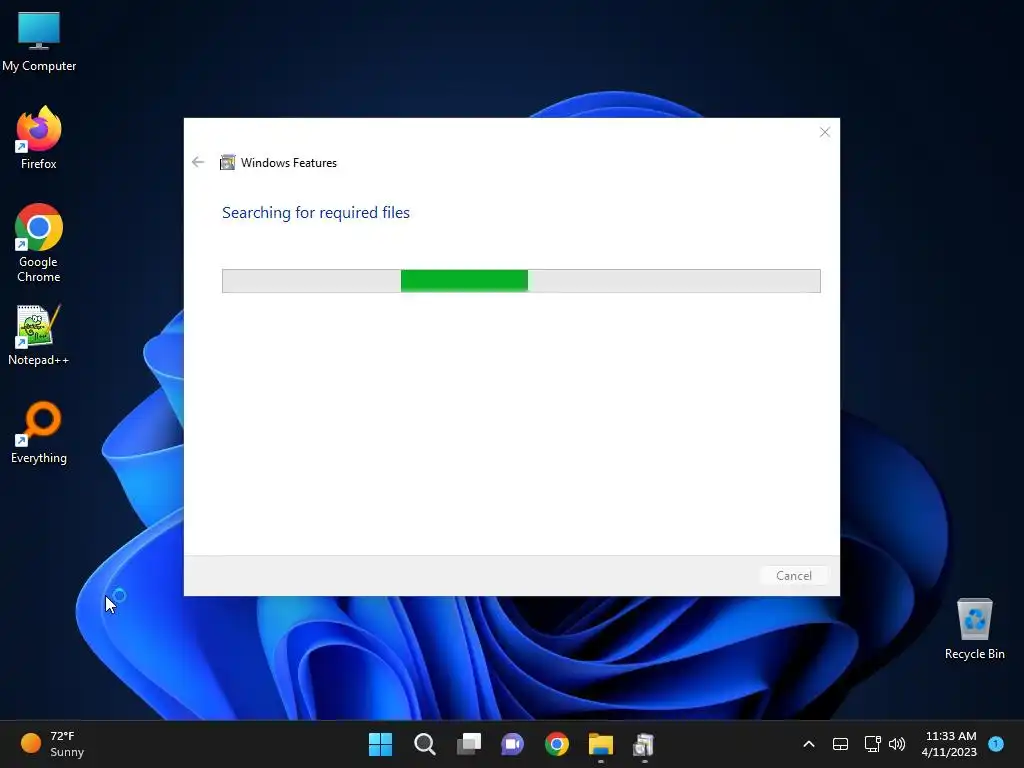Viewport: 1024px width, 768px height.
Task: Open taskbar Search
Action: 424,744
